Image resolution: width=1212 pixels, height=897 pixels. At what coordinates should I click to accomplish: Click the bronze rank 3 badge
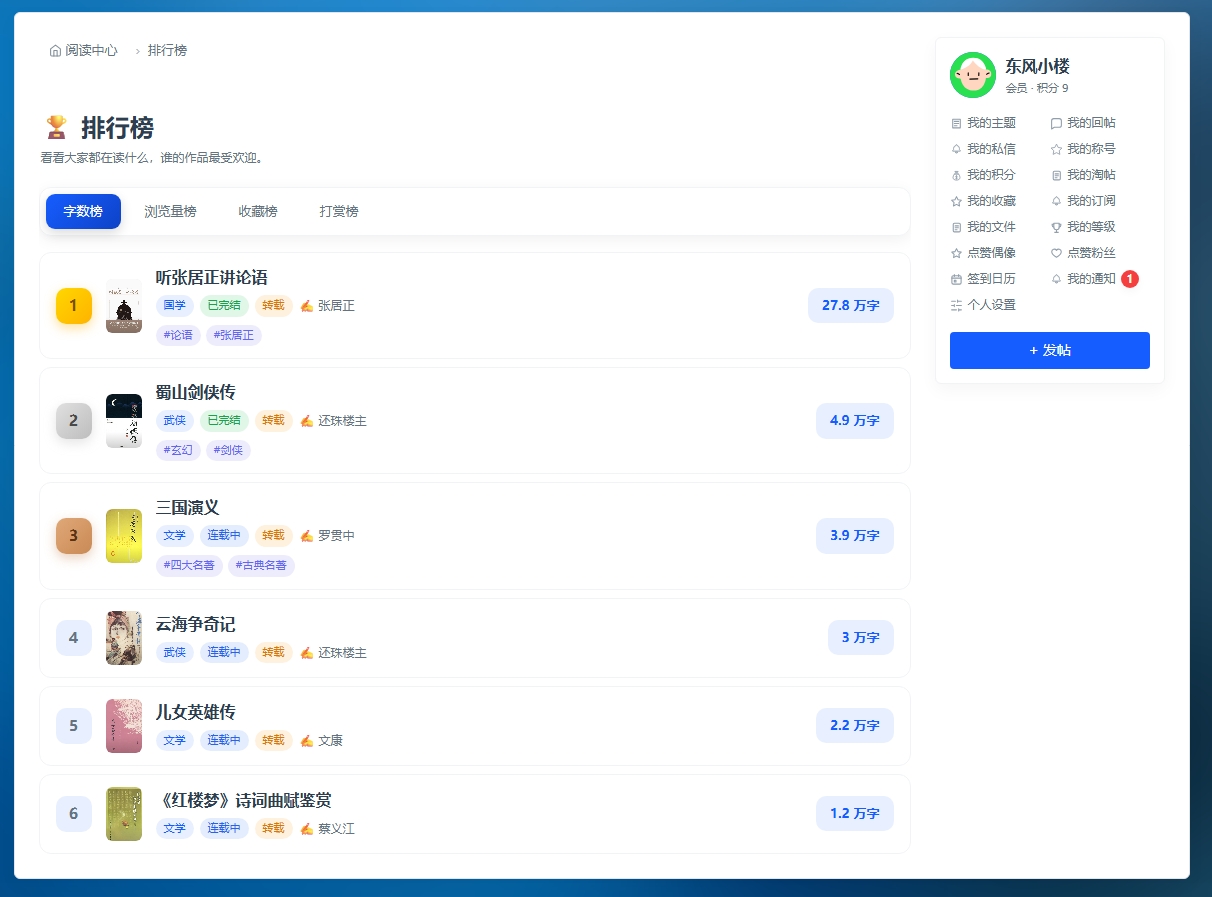point(74,536)
